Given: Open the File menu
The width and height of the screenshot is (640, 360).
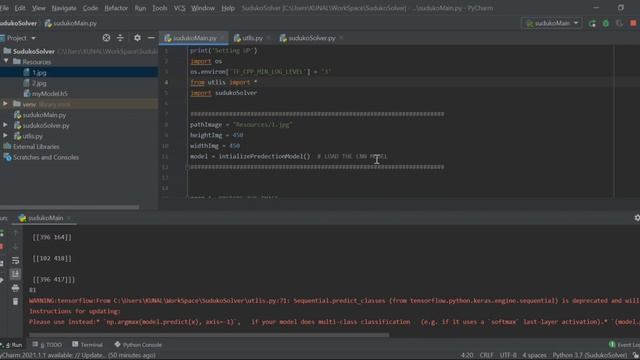Looking at the screenshot, I should coord(4,8).
